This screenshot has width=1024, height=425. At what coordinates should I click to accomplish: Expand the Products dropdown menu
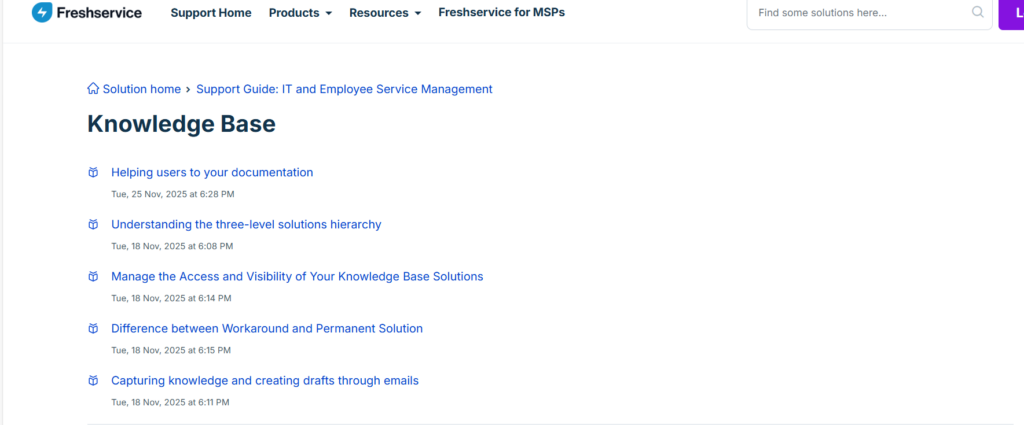(x=300, y=13)
